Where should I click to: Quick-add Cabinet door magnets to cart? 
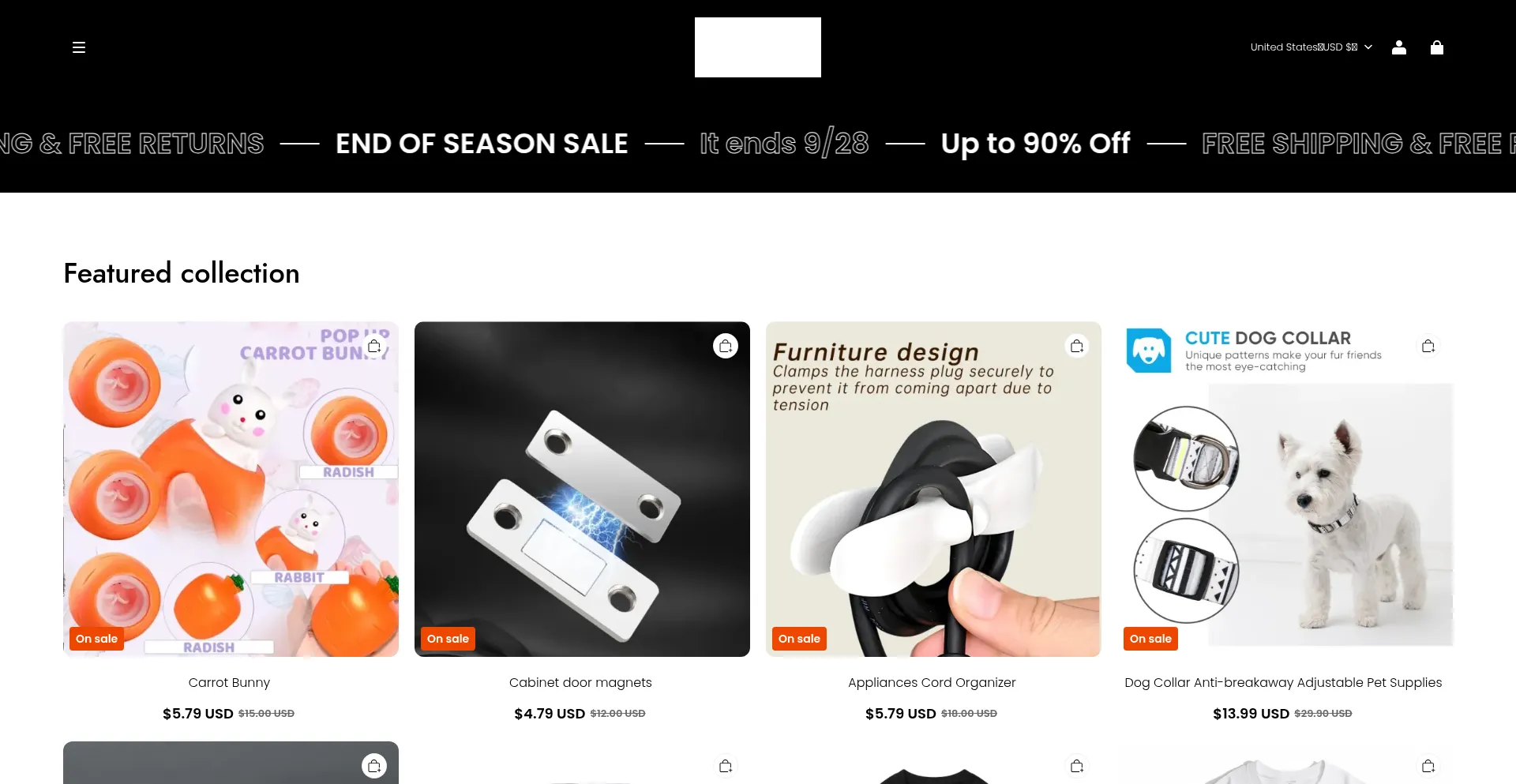726,346
